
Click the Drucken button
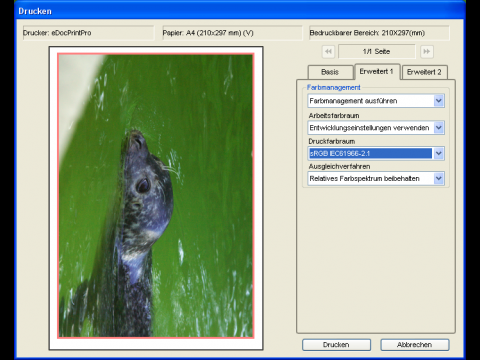336,345
